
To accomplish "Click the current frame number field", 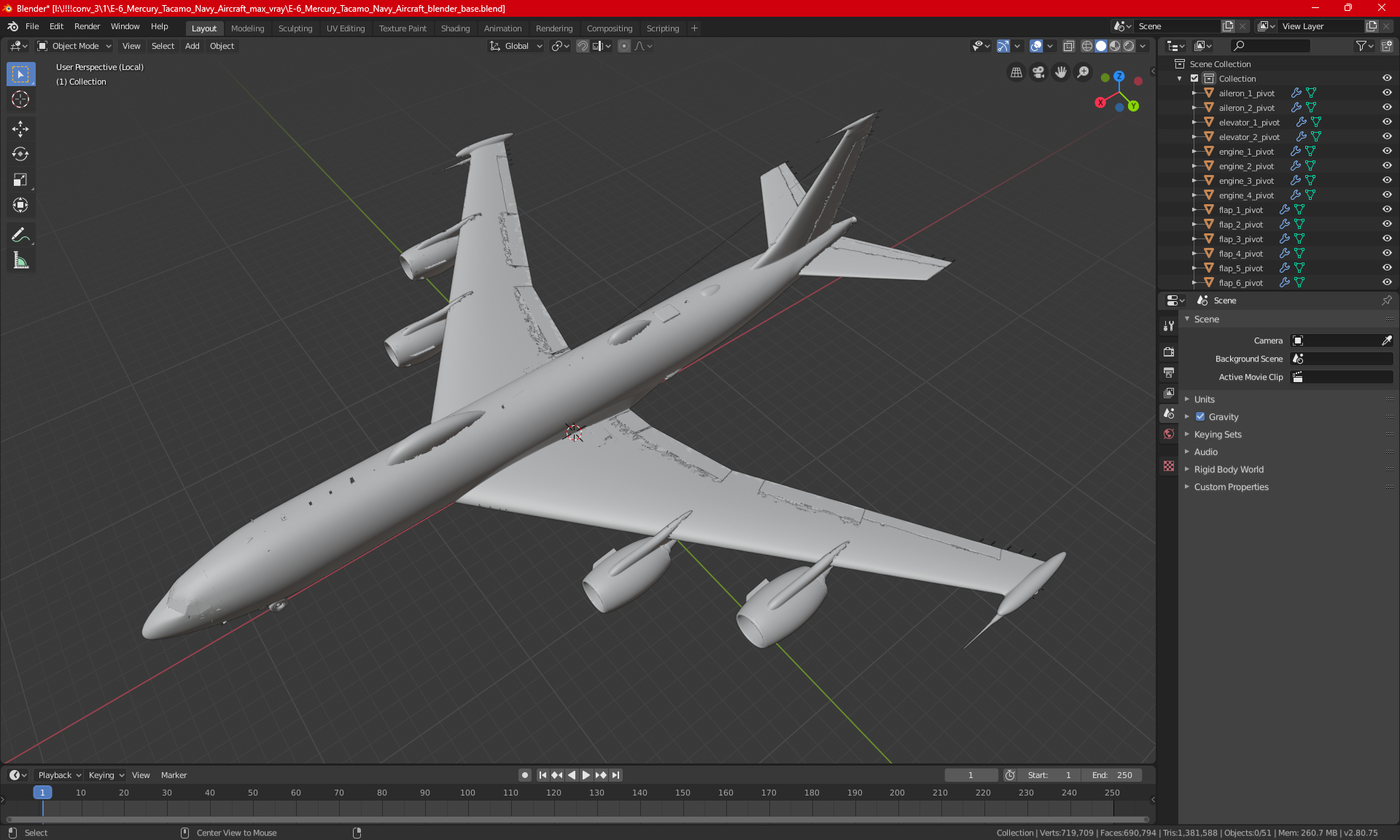I will 971,775.
